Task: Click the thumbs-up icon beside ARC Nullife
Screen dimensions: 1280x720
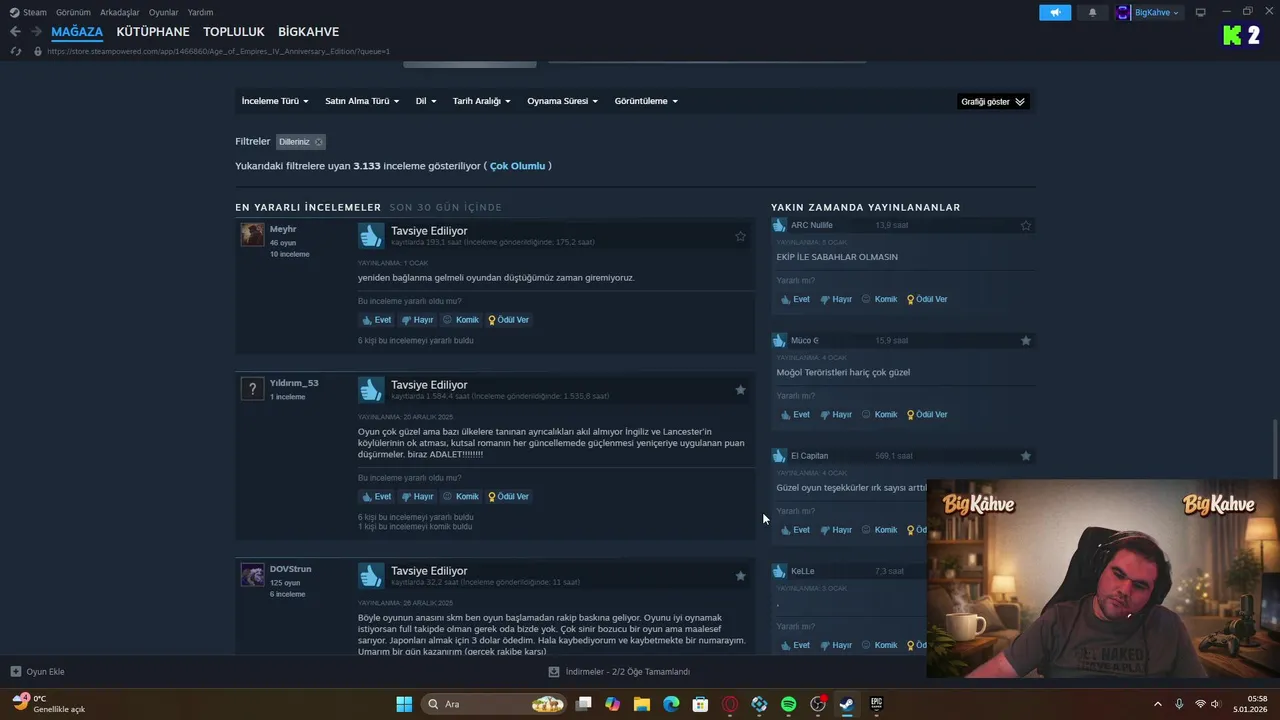Action: (779, 225)
